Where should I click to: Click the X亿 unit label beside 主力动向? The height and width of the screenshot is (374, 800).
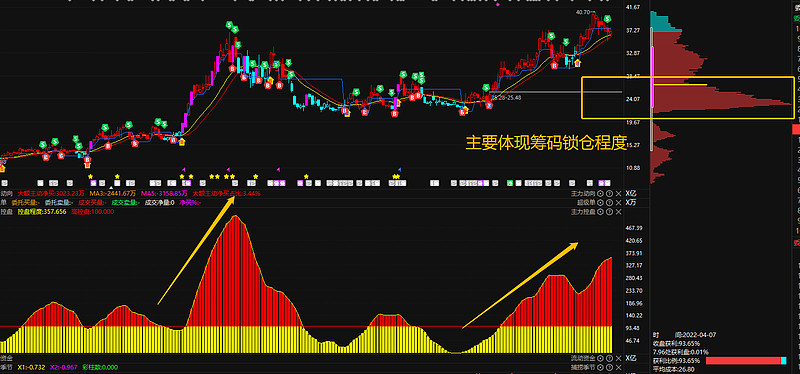tap(631, 194)
